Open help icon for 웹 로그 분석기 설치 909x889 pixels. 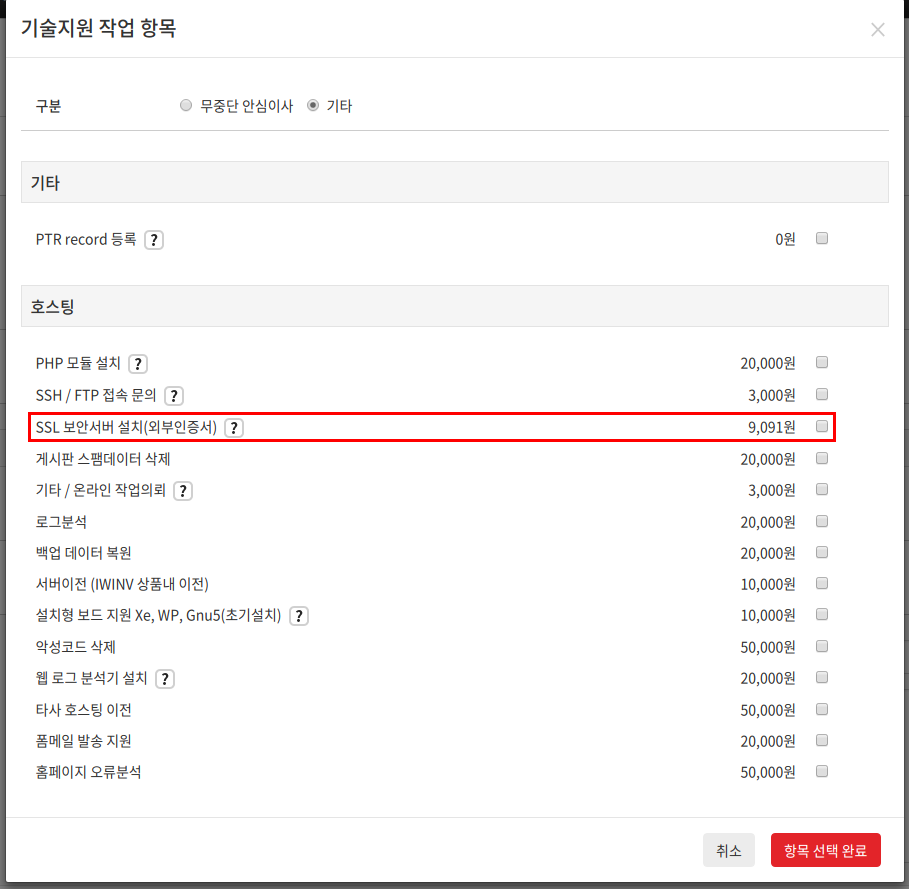pos(165,679)
